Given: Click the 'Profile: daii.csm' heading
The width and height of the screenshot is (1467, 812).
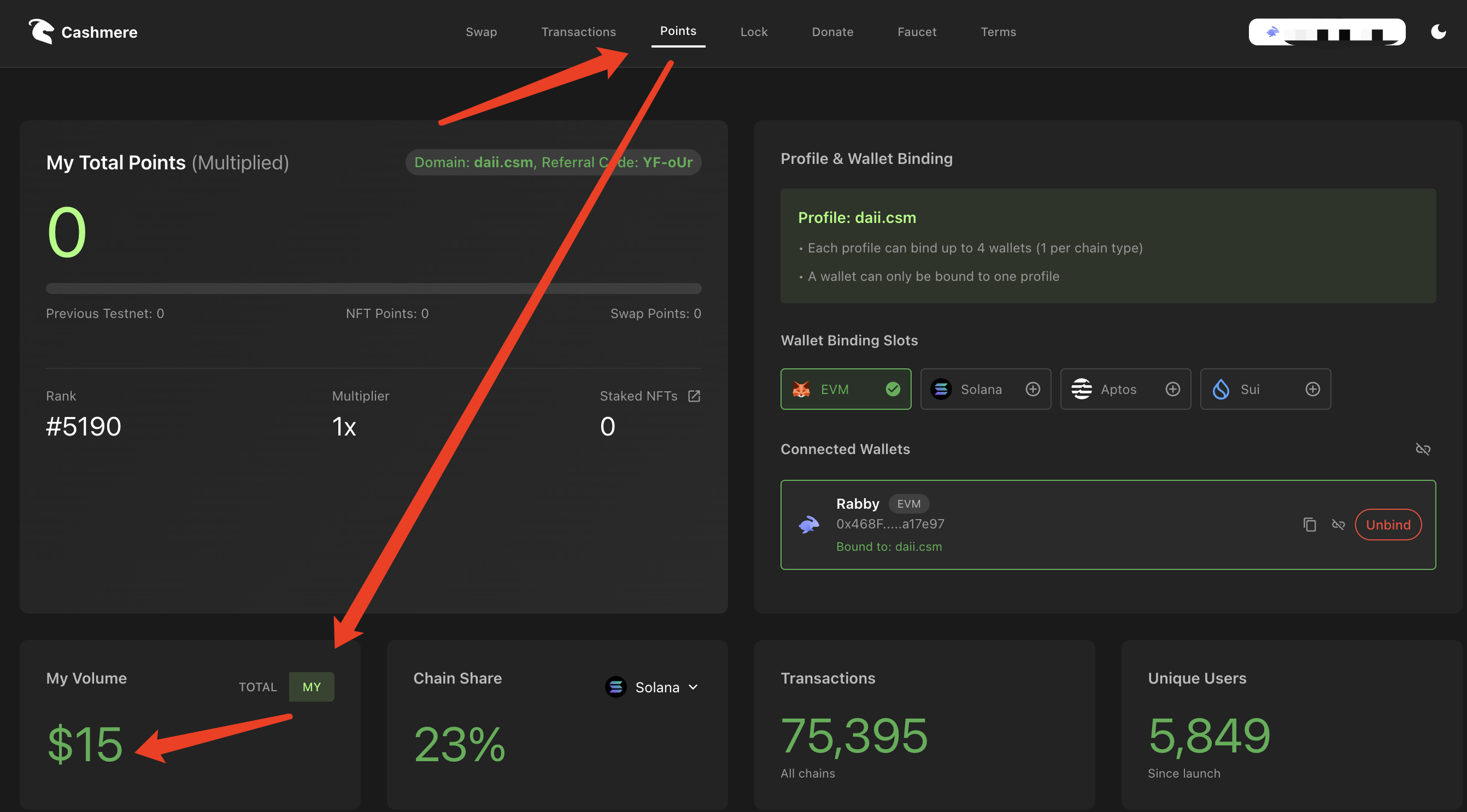Looking at the screenshot, I should point(856,217).
